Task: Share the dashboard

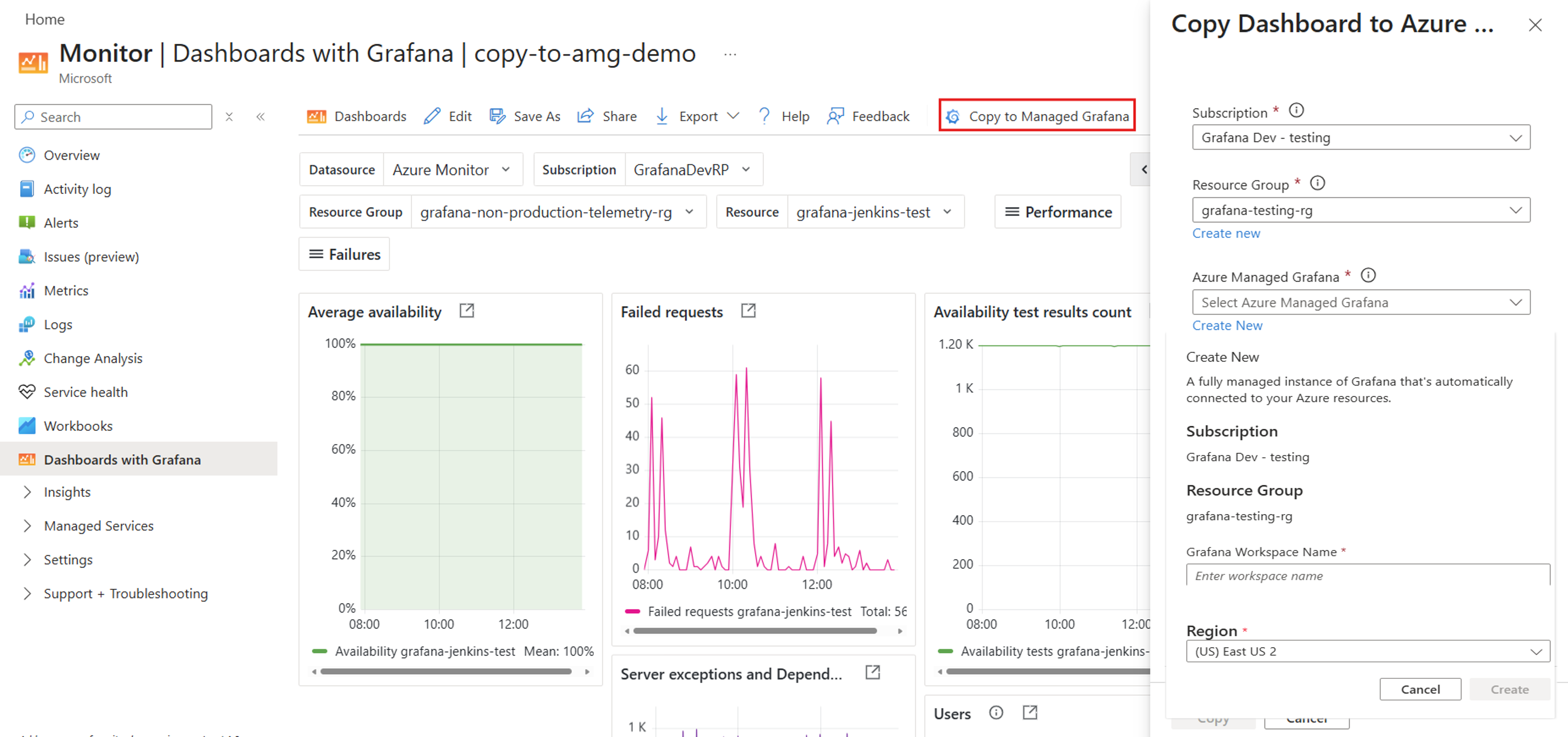Action: tap(607, 116)
